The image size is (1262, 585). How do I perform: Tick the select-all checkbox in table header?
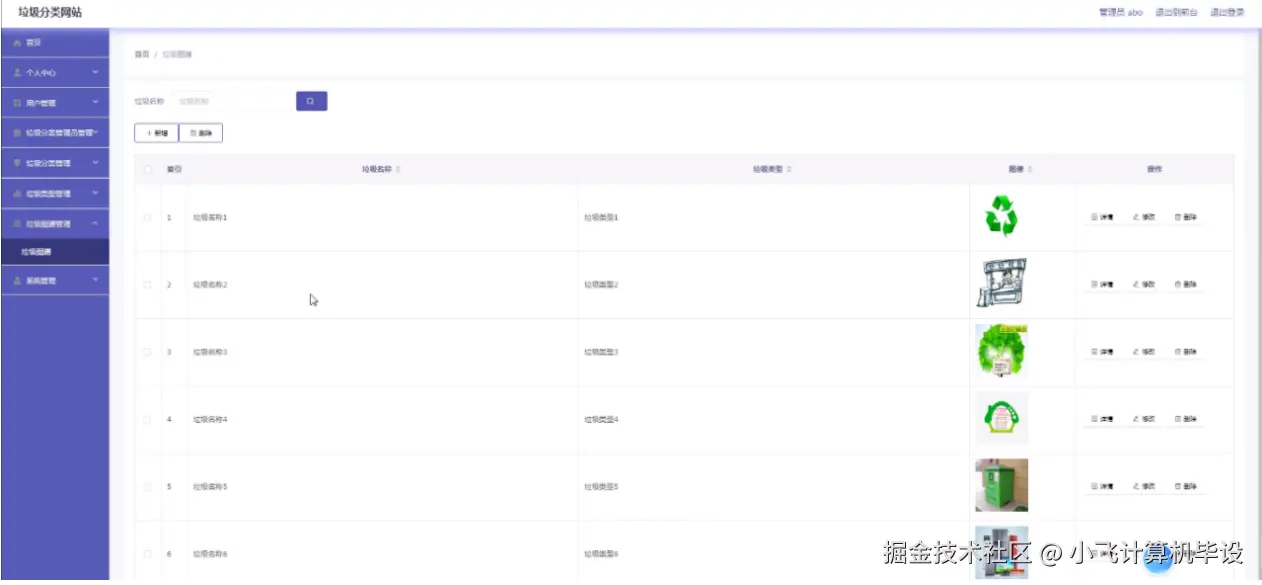click(148, 169)
